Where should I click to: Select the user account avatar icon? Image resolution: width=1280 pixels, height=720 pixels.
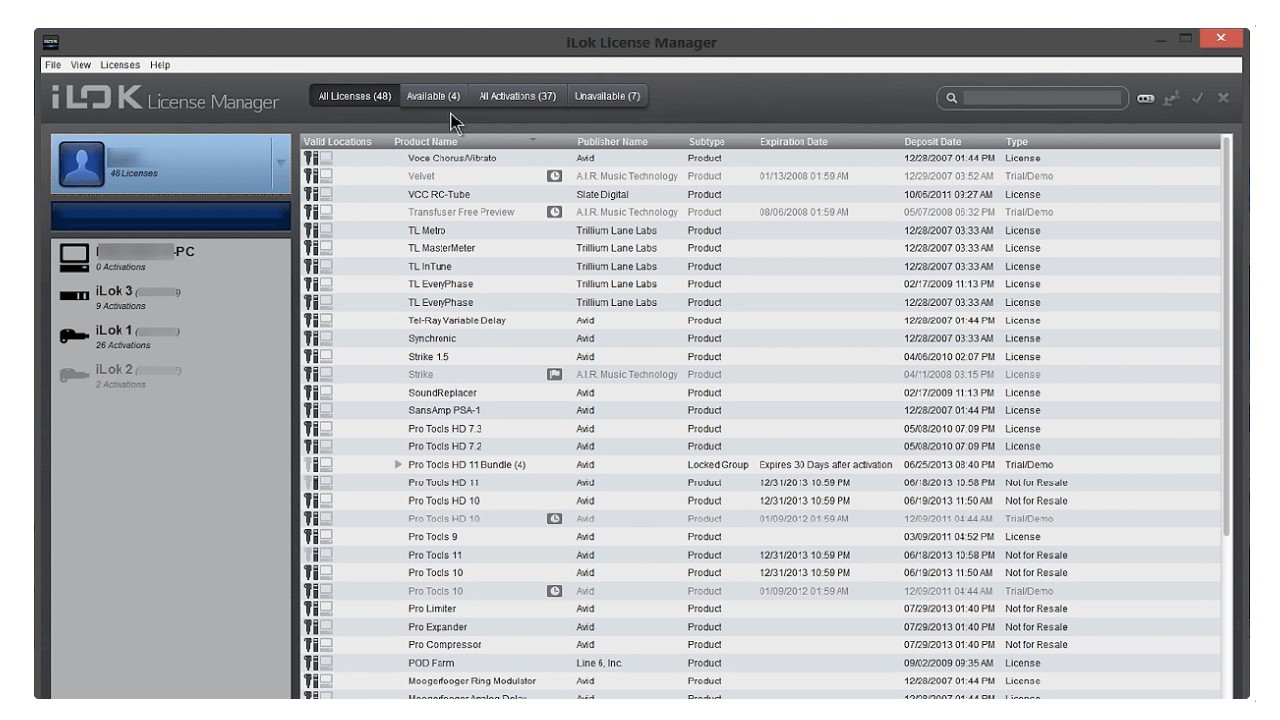(x=82, y=164)
